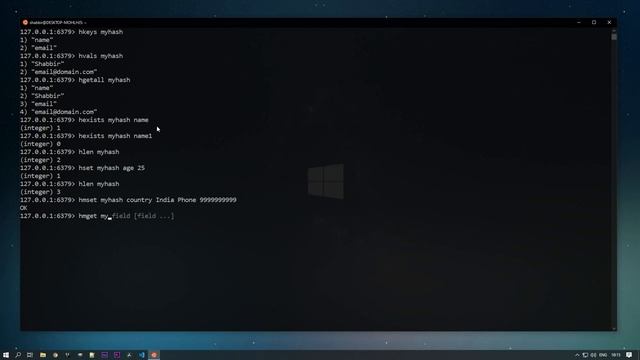Image resolution: width=640 pixels, height=360 pixels.
Task: Click the terminal scrollbar thumb
Action: click(614, 37)
